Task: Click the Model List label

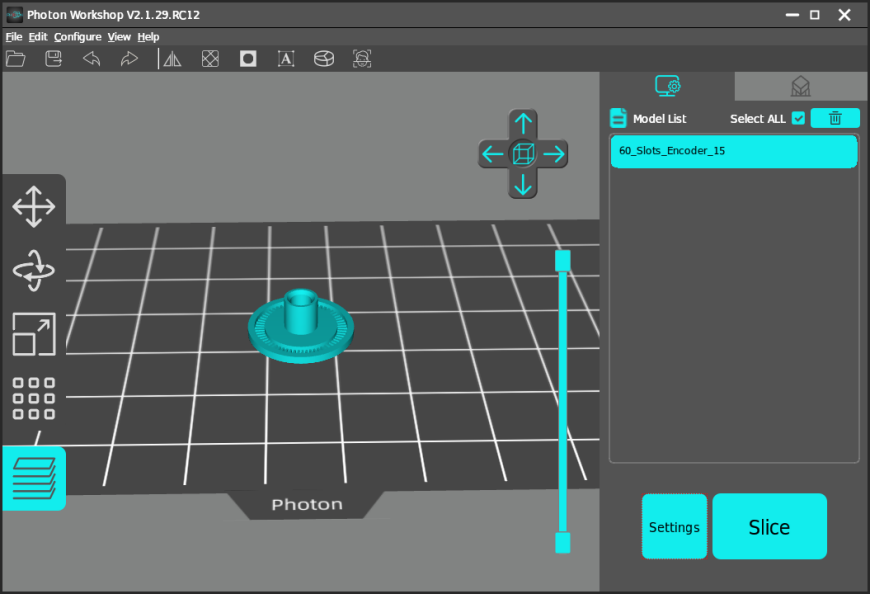Action: 660,119
